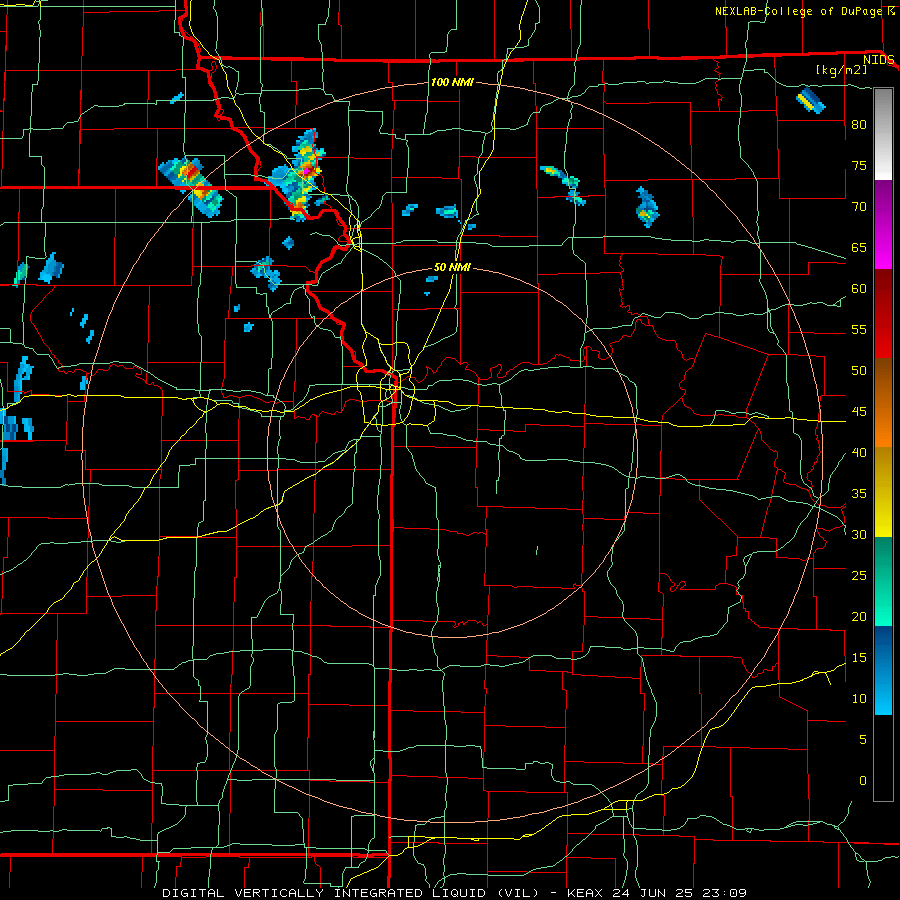The height and width of the screenshot is (900, 900).
Task: Click the KEAX station identifier in the caption
Action: [586, 893]
